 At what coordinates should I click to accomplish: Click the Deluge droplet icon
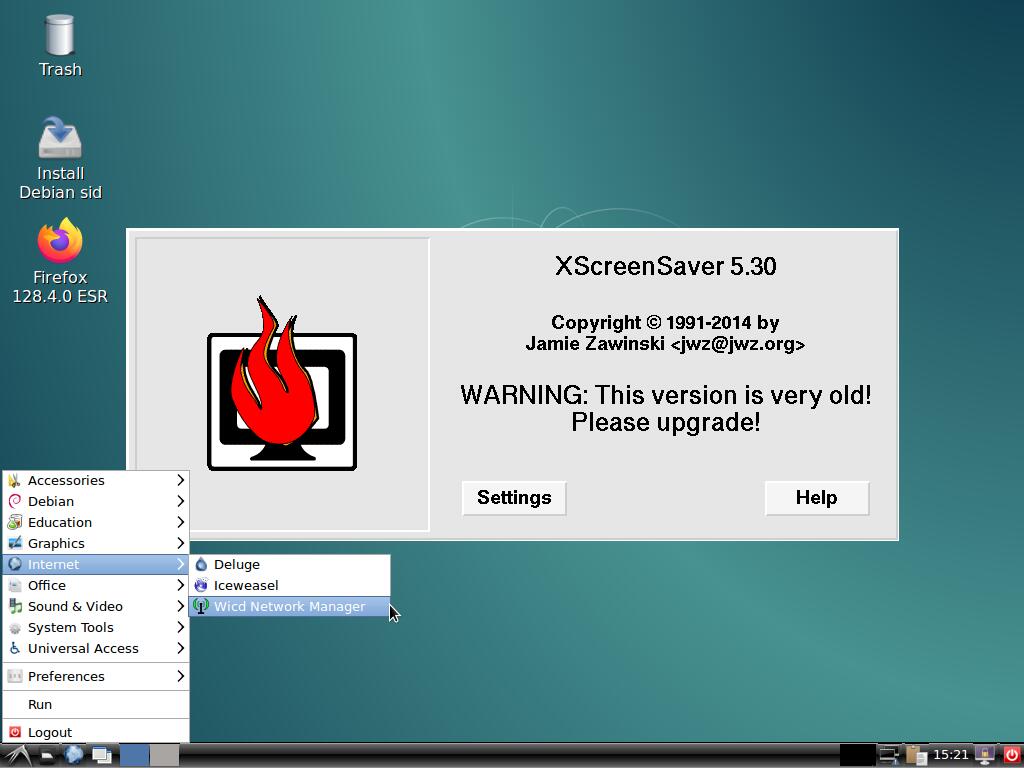[x=201, y=564]
